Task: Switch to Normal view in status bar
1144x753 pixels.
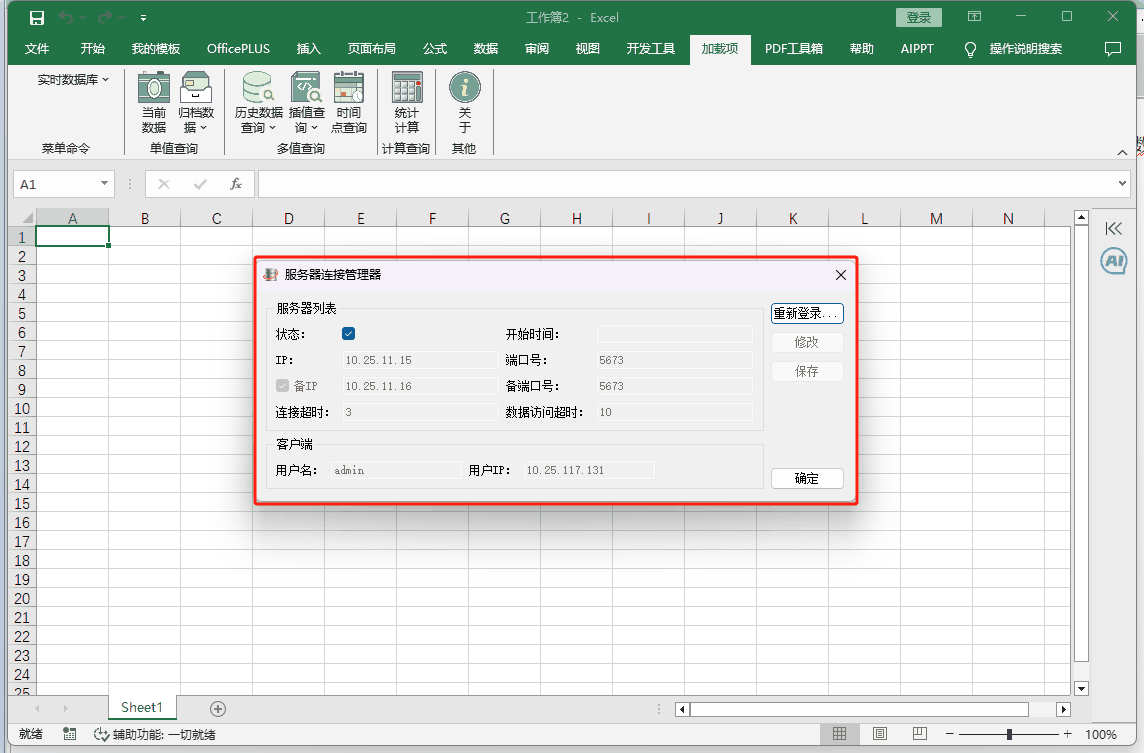Action: pyautogui.click(x=840, y=734)
